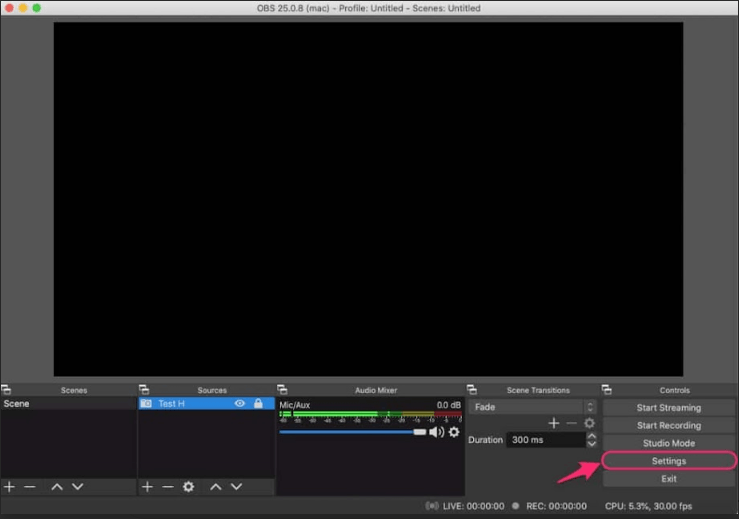Click the Exit button
739x519 pixels.
tap(669, 479)
